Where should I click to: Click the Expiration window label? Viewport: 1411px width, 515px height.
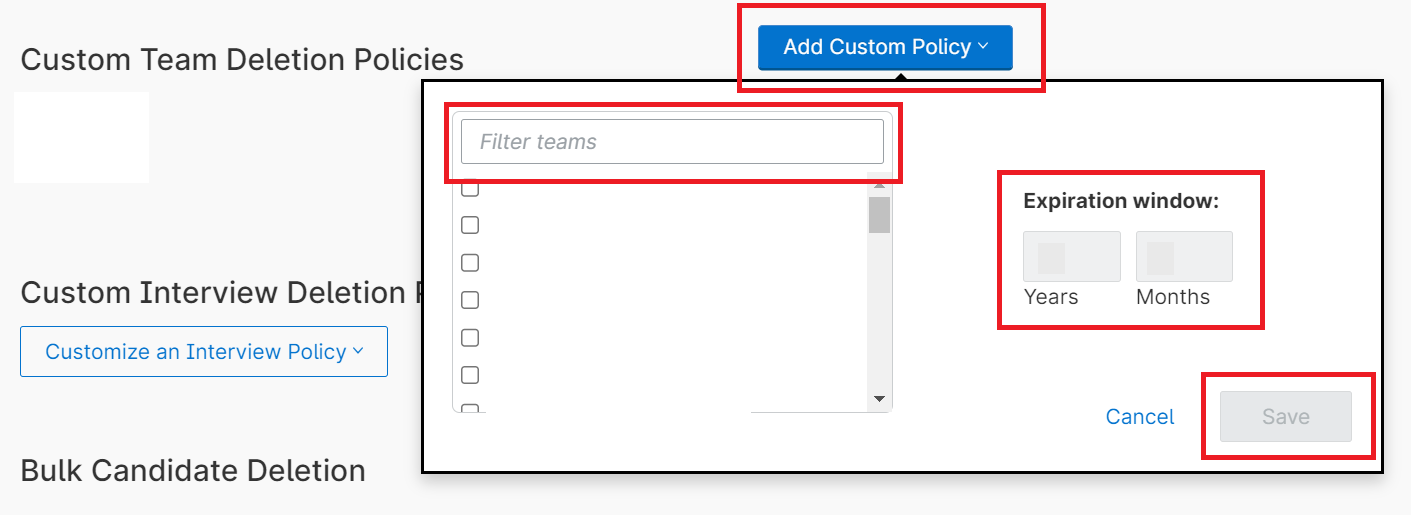[1121, 201]
